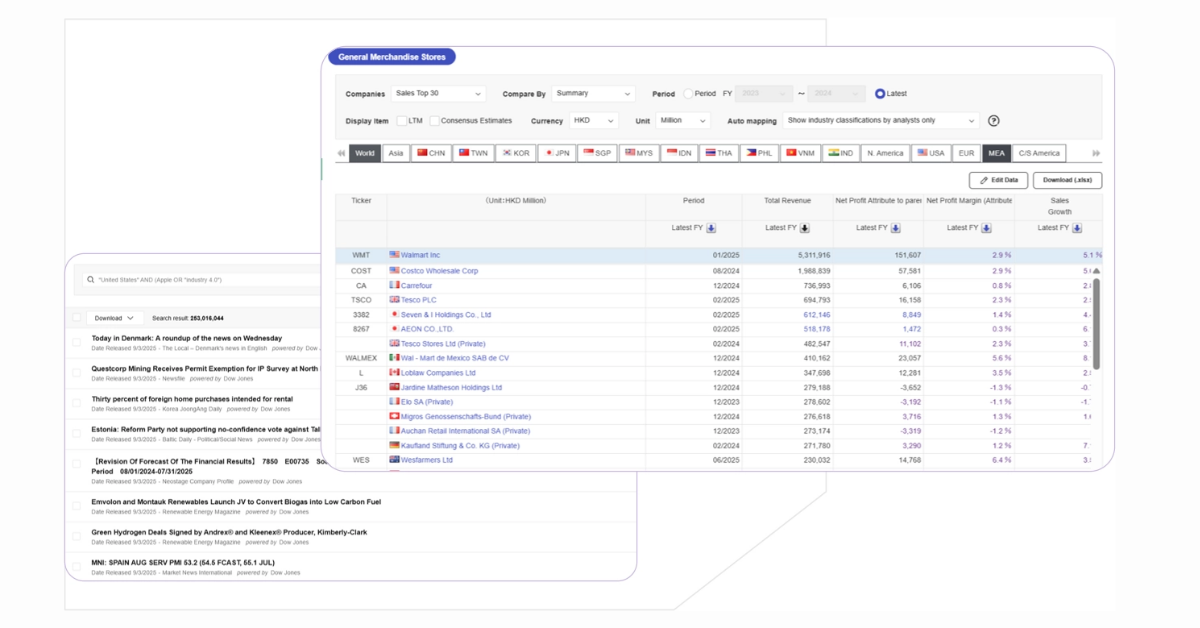This screenshot has height=628, width=1200.
Task: Tick checkbox for Green Hydrogen Deals article
Action: click(x=77, y=536)
